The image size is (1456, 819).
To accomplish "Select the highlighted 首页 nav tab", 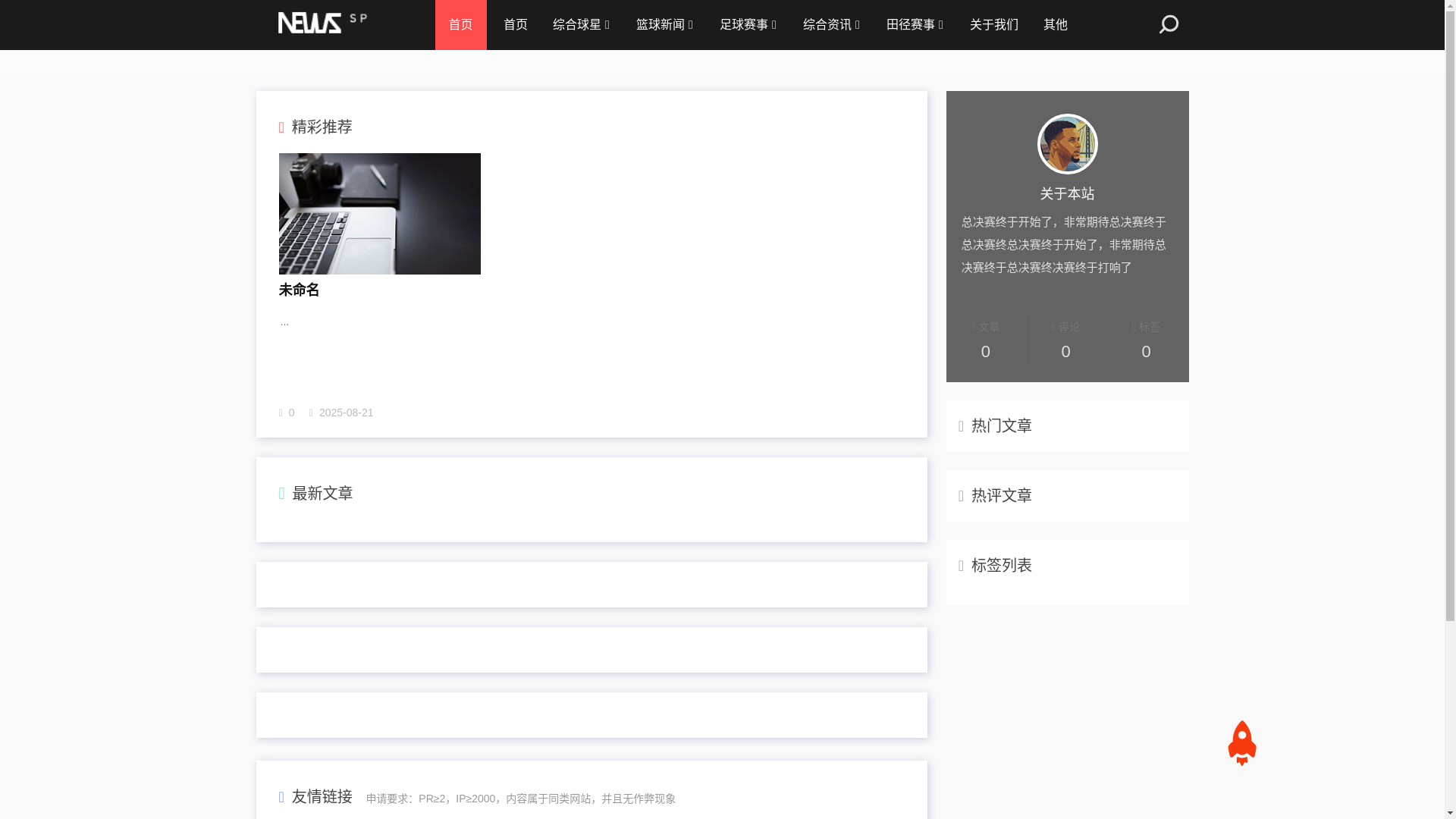I will (x=460, y=25).
